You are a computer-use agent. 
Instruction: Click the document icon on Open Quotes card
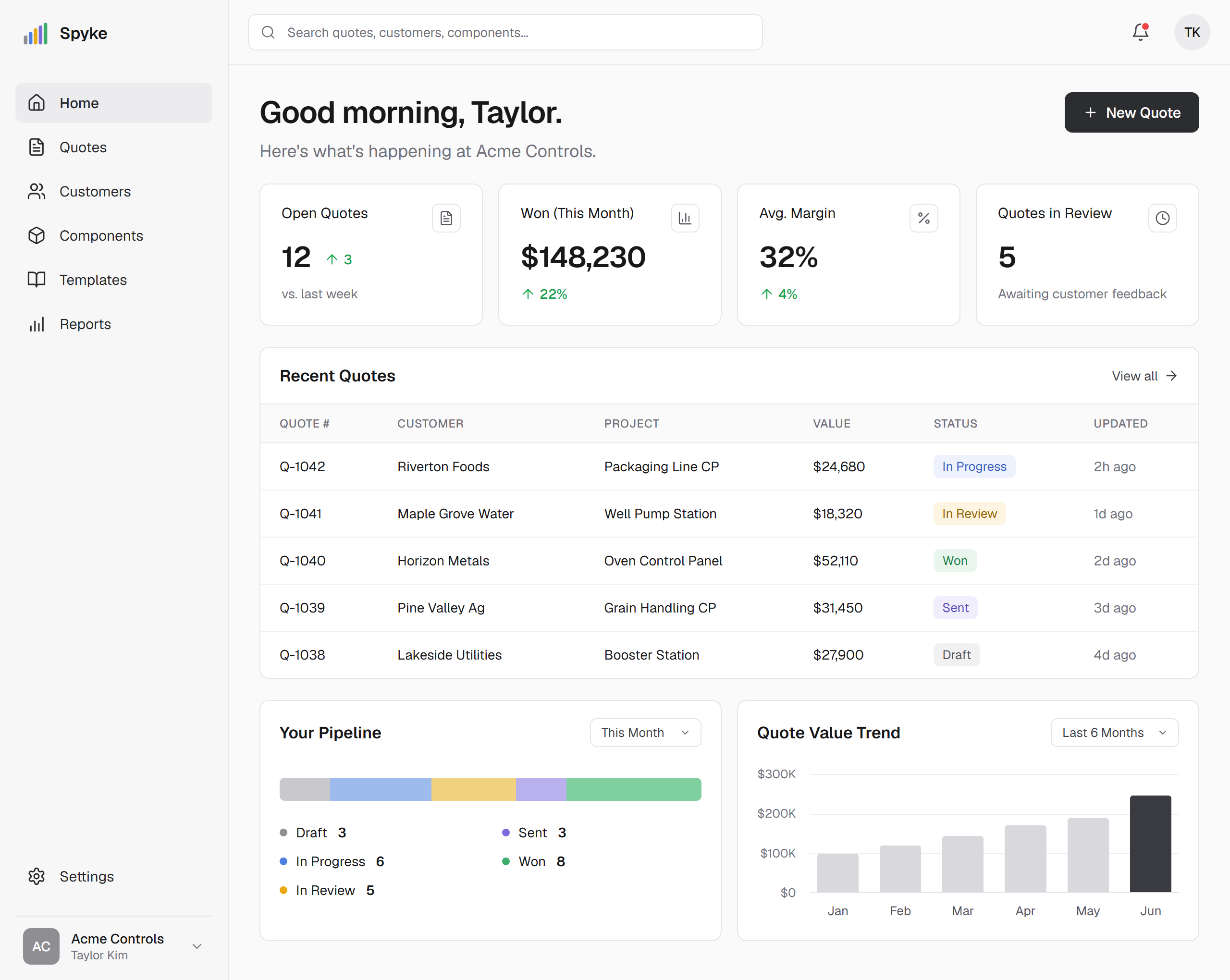(x=446, y=218)
